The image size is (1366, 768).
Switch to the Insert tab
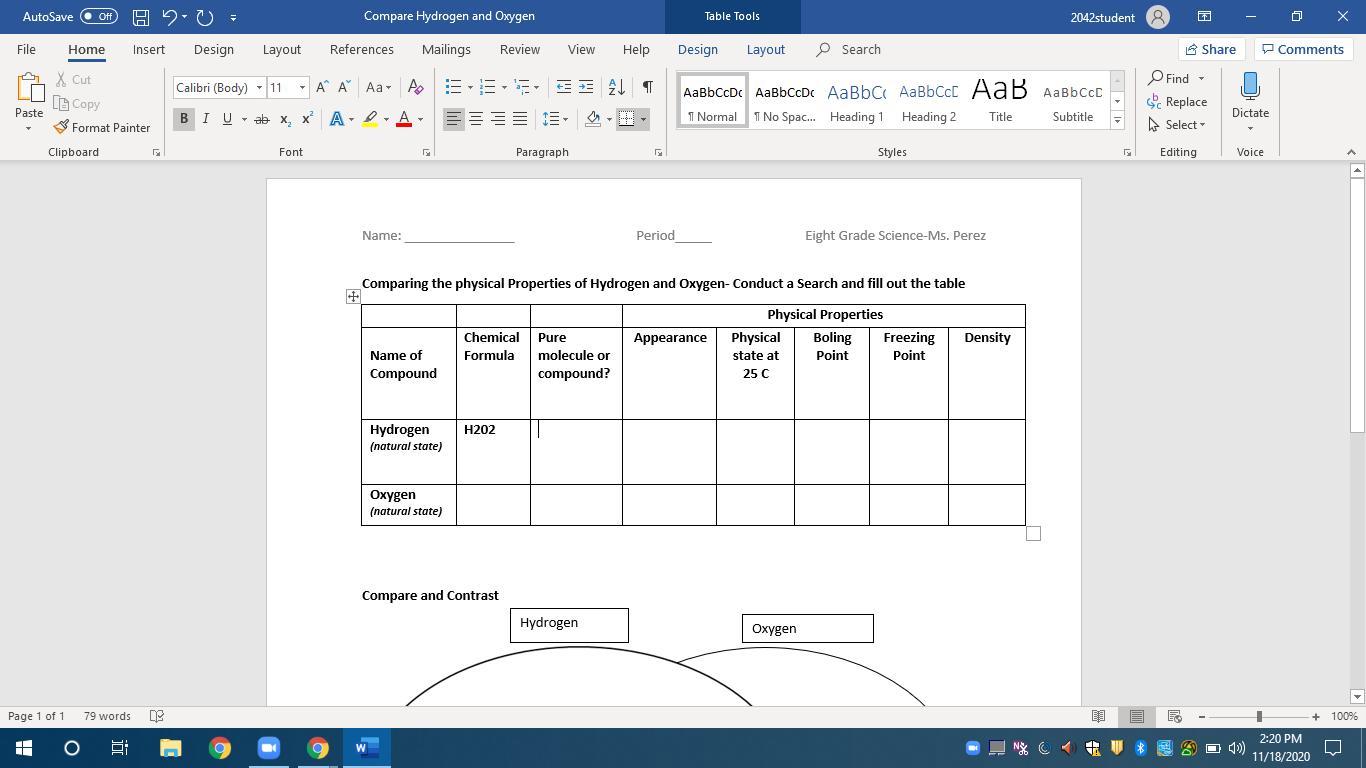point(149,49)
